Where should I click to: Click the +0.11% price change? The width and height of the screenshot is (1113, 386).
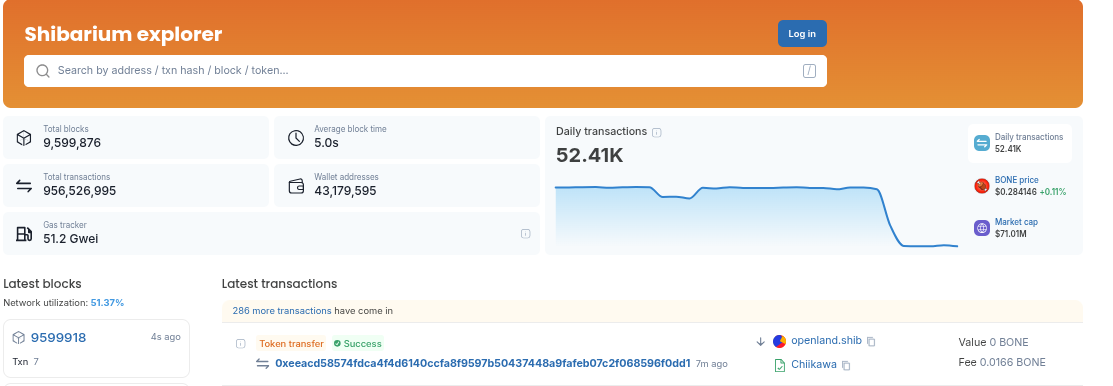[1053, 192]
